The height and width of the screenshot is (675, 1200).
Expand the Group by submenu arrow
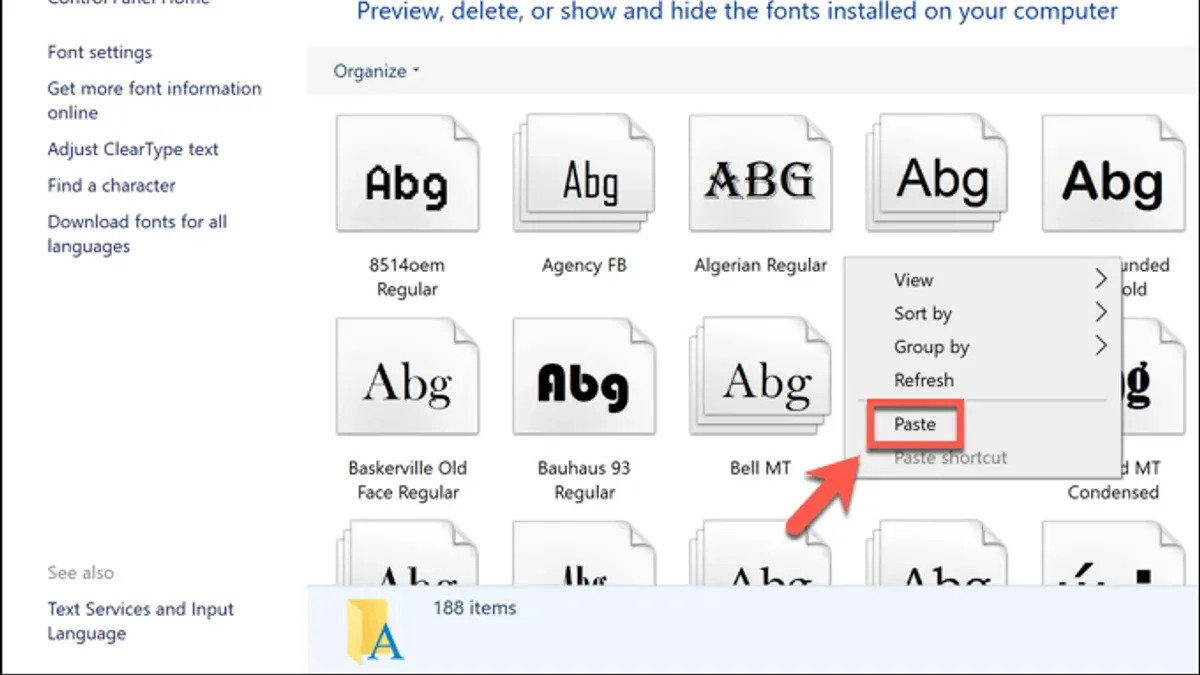[x=1101, y=346]
